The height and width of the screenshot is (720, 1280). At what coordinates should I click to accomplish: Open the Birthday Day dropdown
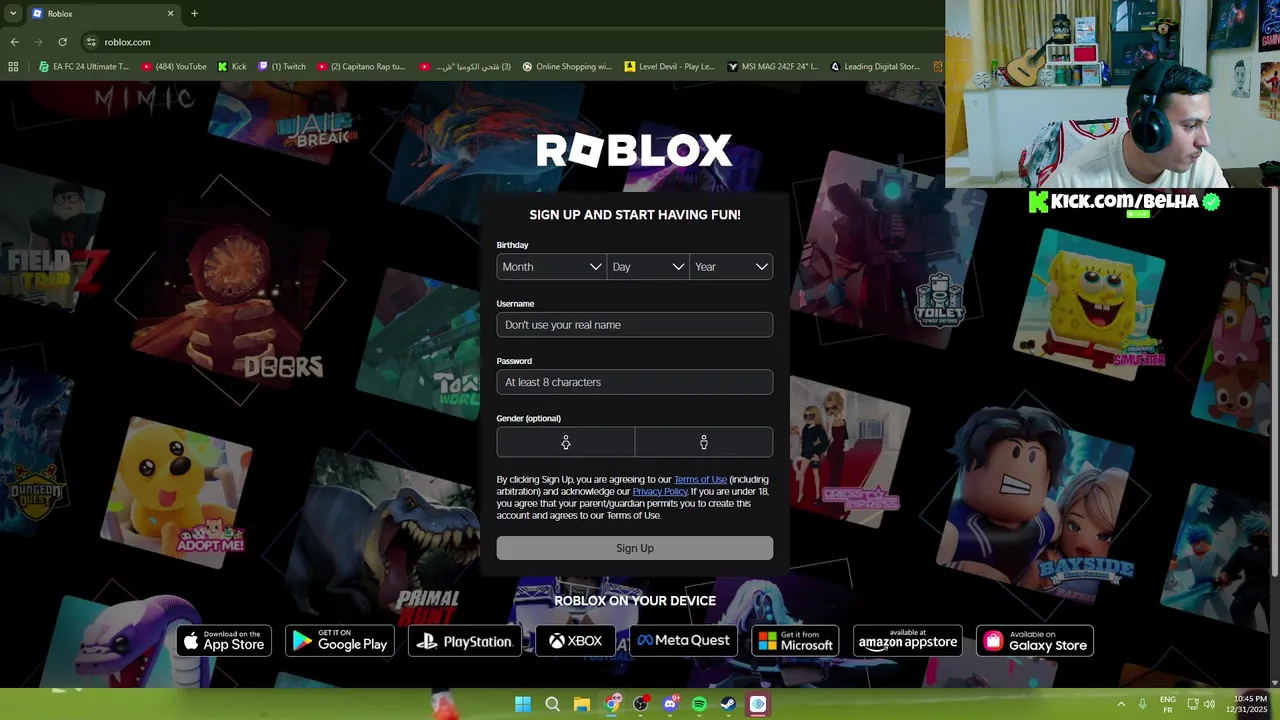[648, 267]
